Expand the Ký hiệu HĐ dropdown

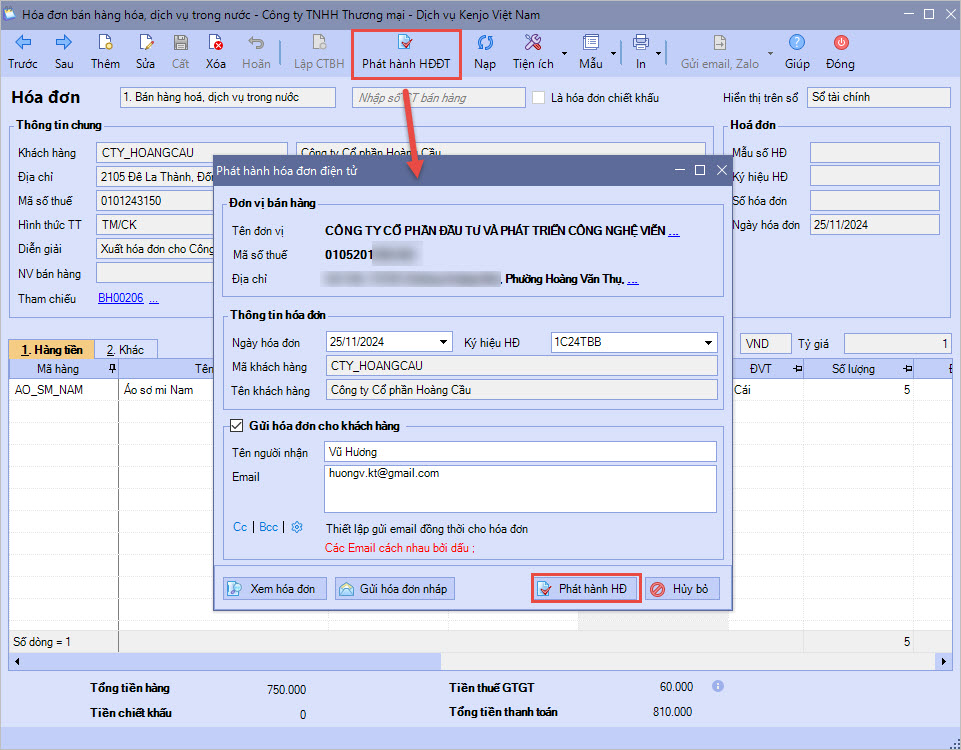[x=708, y=343]
